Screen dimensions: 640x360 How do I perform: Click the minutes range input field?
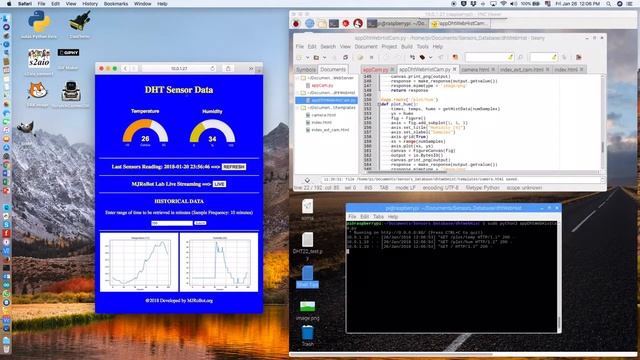[x=172, y=223]
